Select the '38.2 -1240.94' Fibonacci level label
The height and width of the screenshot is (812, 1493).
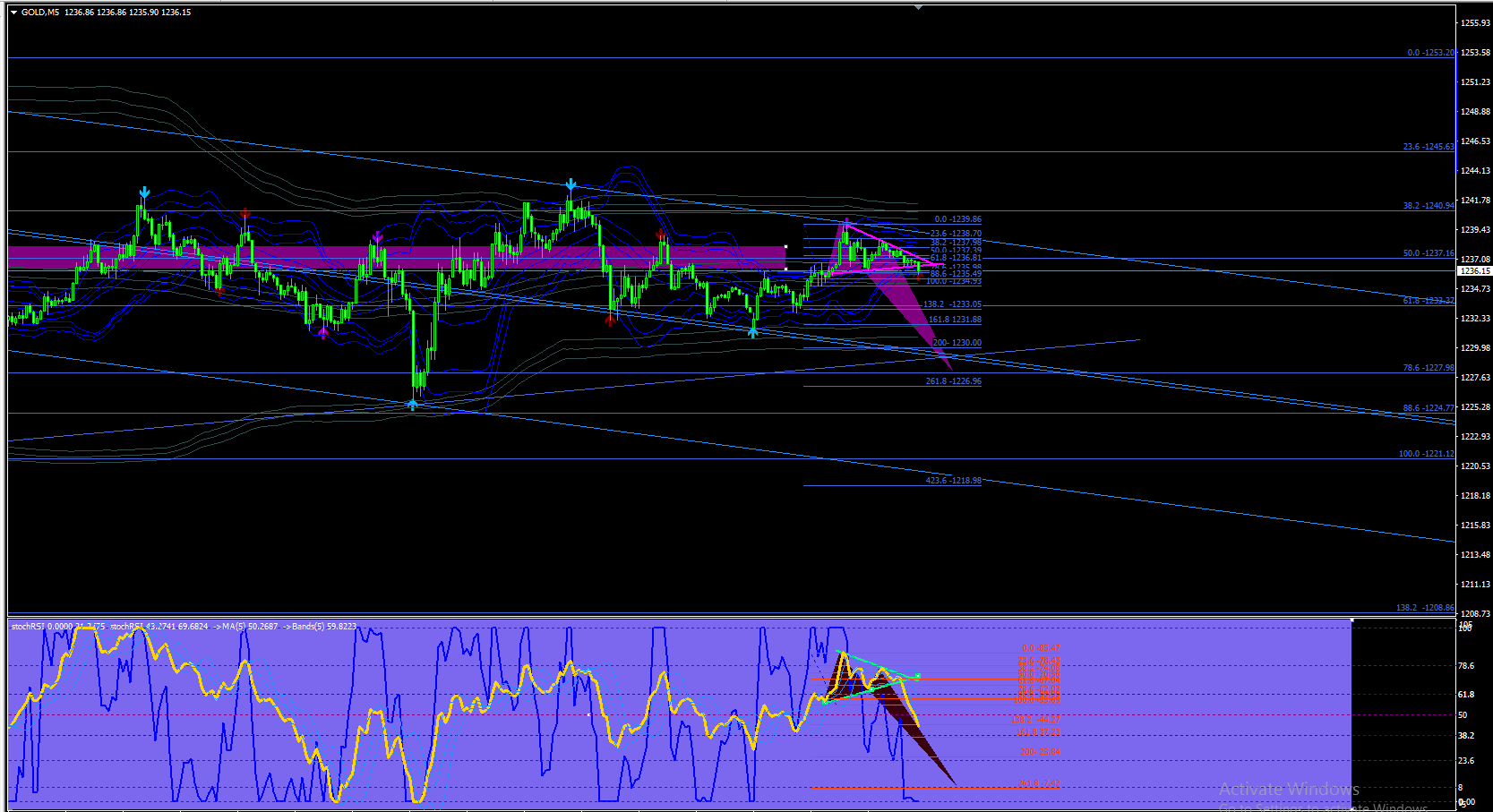[1429, 206]
